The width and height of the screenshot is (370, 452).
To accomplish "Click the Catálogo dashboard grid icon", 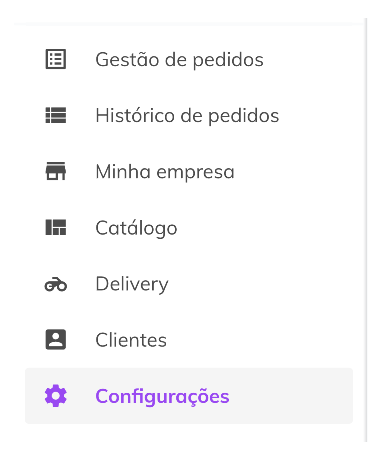I will coord(56,228).
